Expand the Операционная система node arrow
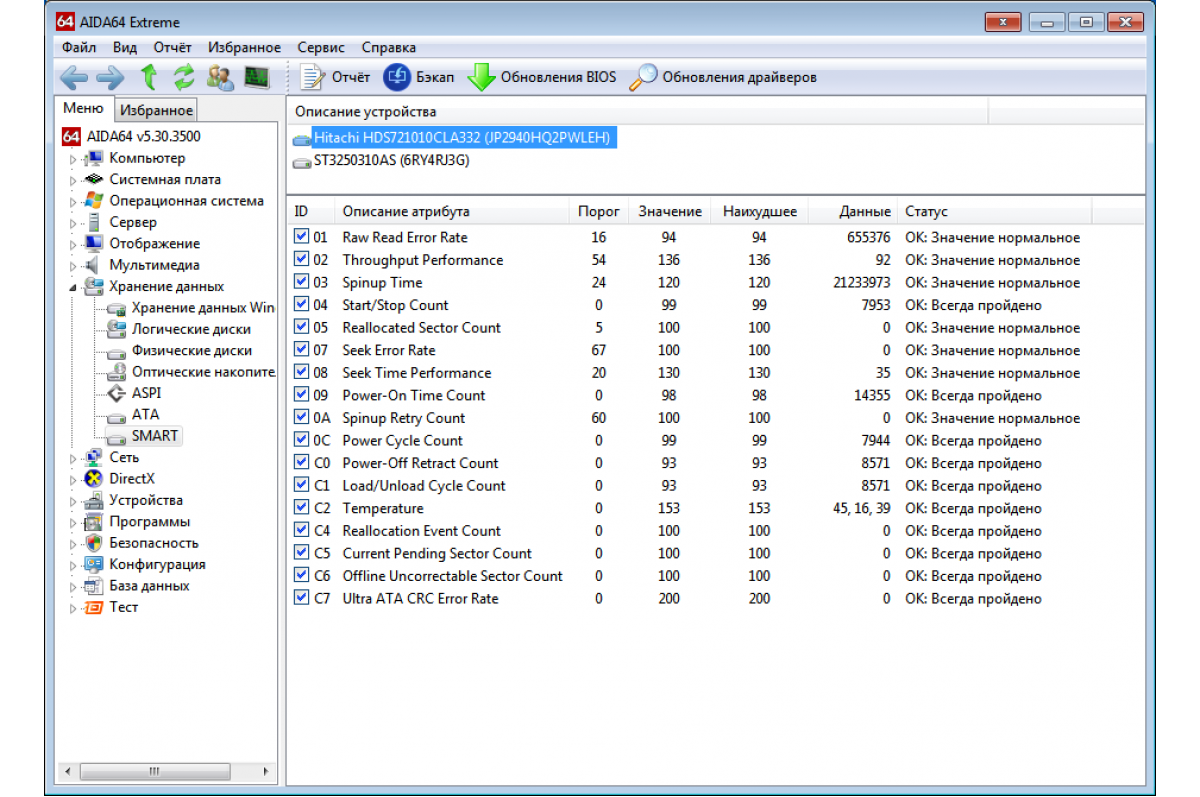 pyautogui.click(x=72, y=201)
